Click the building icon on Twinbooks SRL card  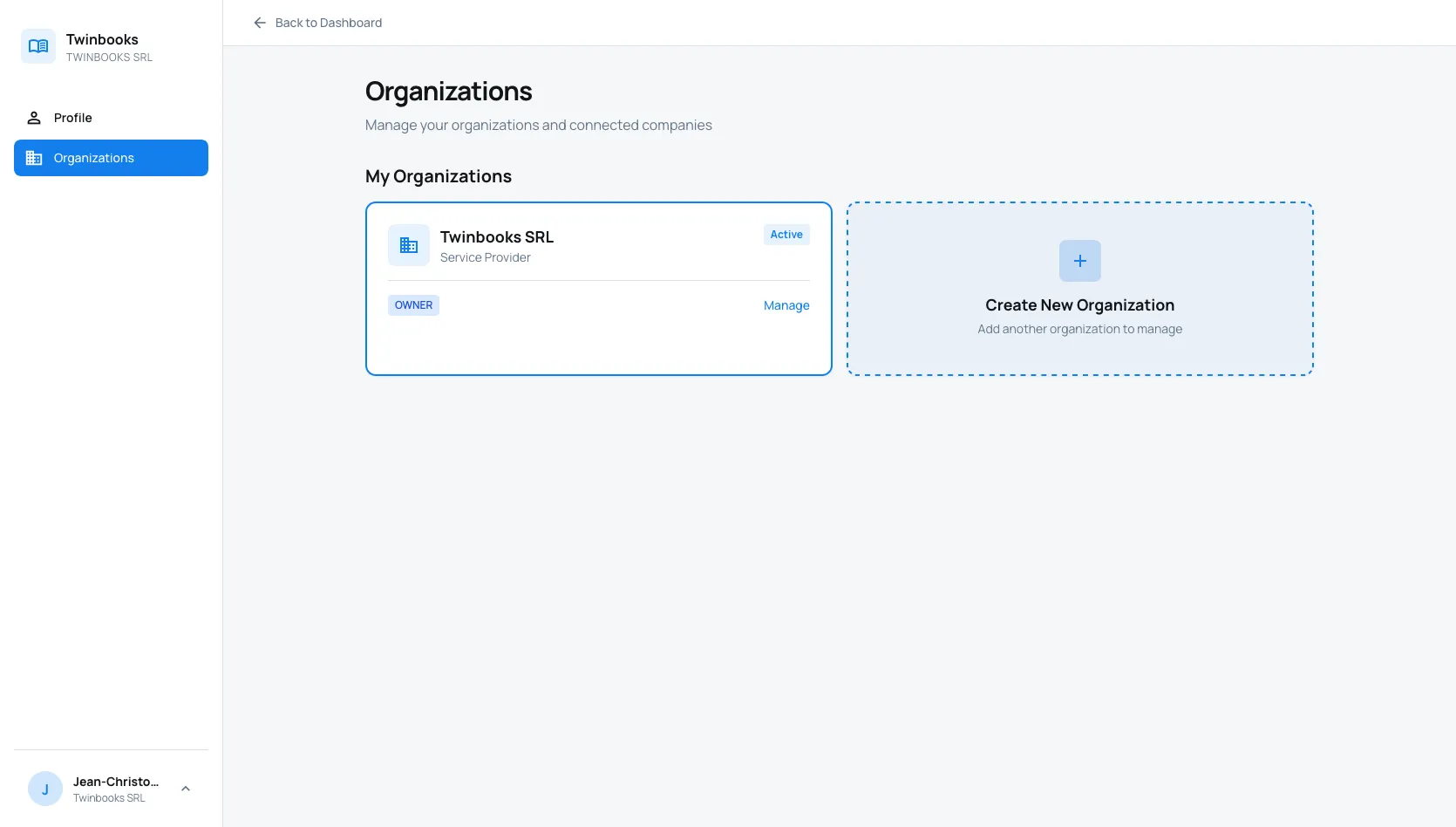(409, 245)
